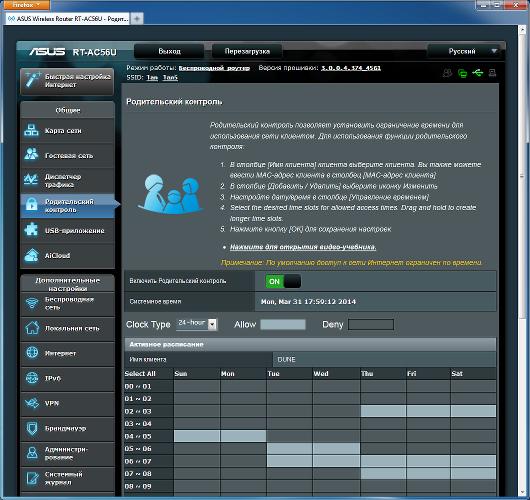Viewport: 530px width, 500px height.
Task: Toggle Thursday 02 ~ 03 time slot
Action: coord(383,411)
